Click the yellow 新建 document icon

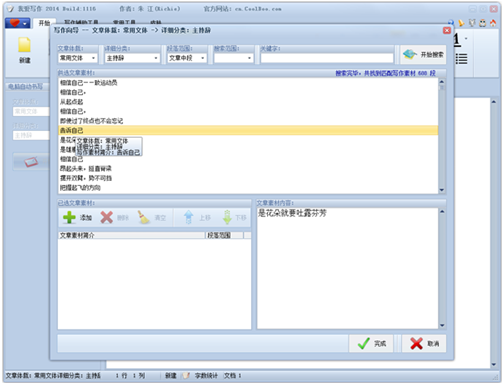click(24, 45)
